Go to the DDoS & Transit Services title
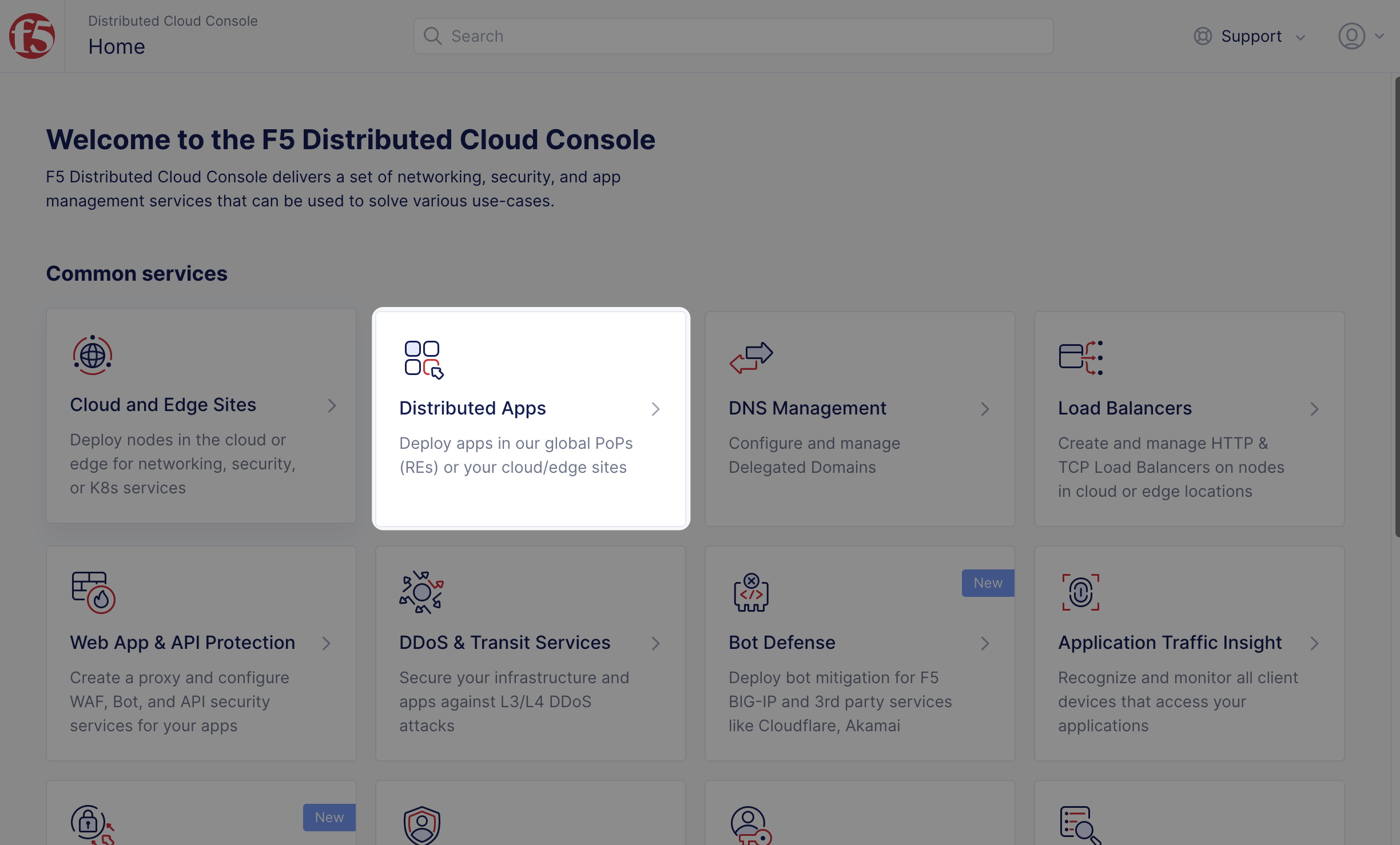This screenshot has height=845, width=1400. pyautogui.click(x=504, y=643)
